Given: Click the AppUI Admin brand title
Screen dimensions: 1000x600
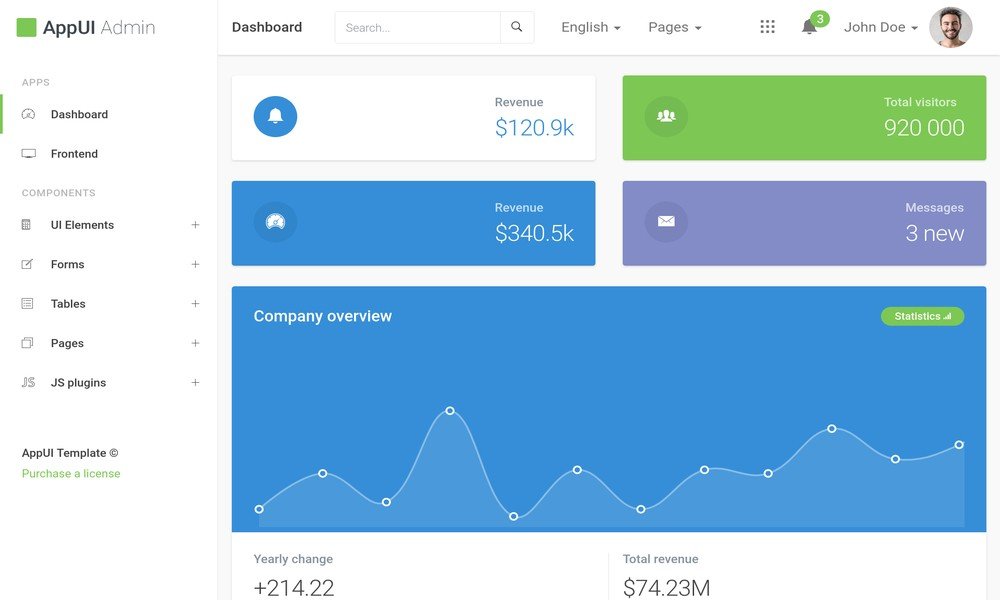Looking at the screenshot, I should tap(99, 27).
